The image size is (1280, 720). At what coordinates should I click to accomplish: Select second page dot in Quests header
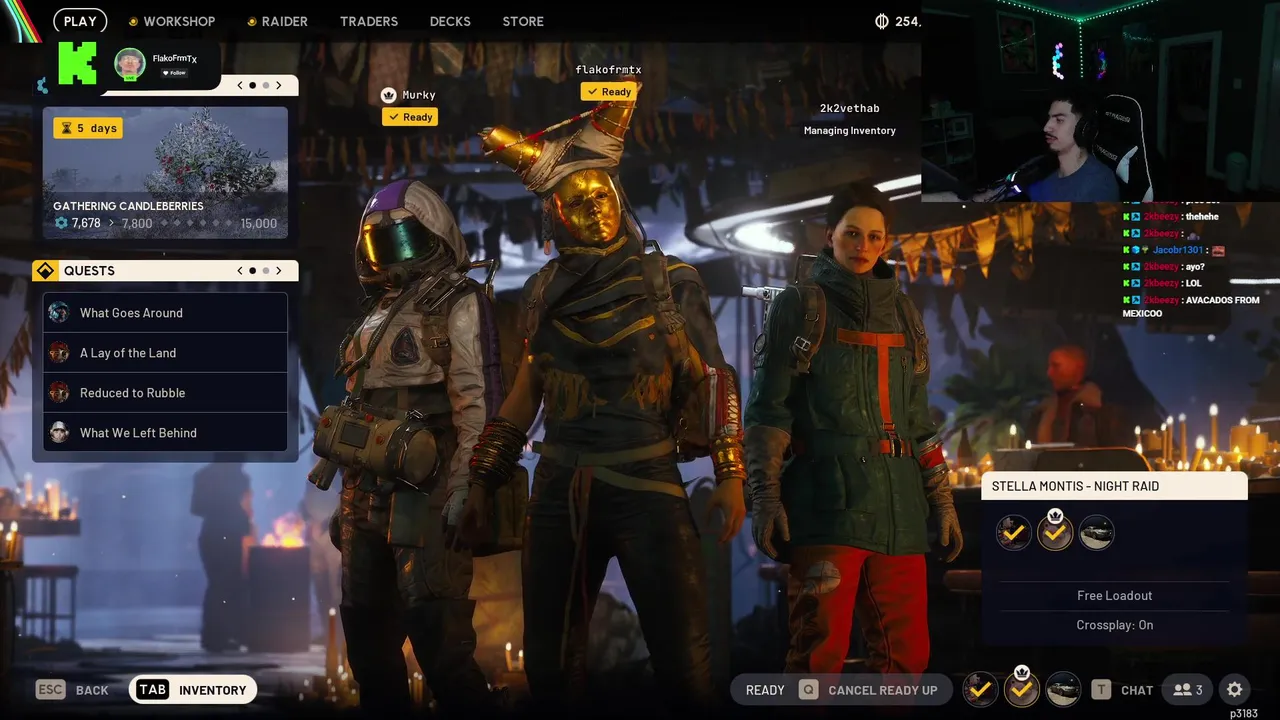[266, 270]
